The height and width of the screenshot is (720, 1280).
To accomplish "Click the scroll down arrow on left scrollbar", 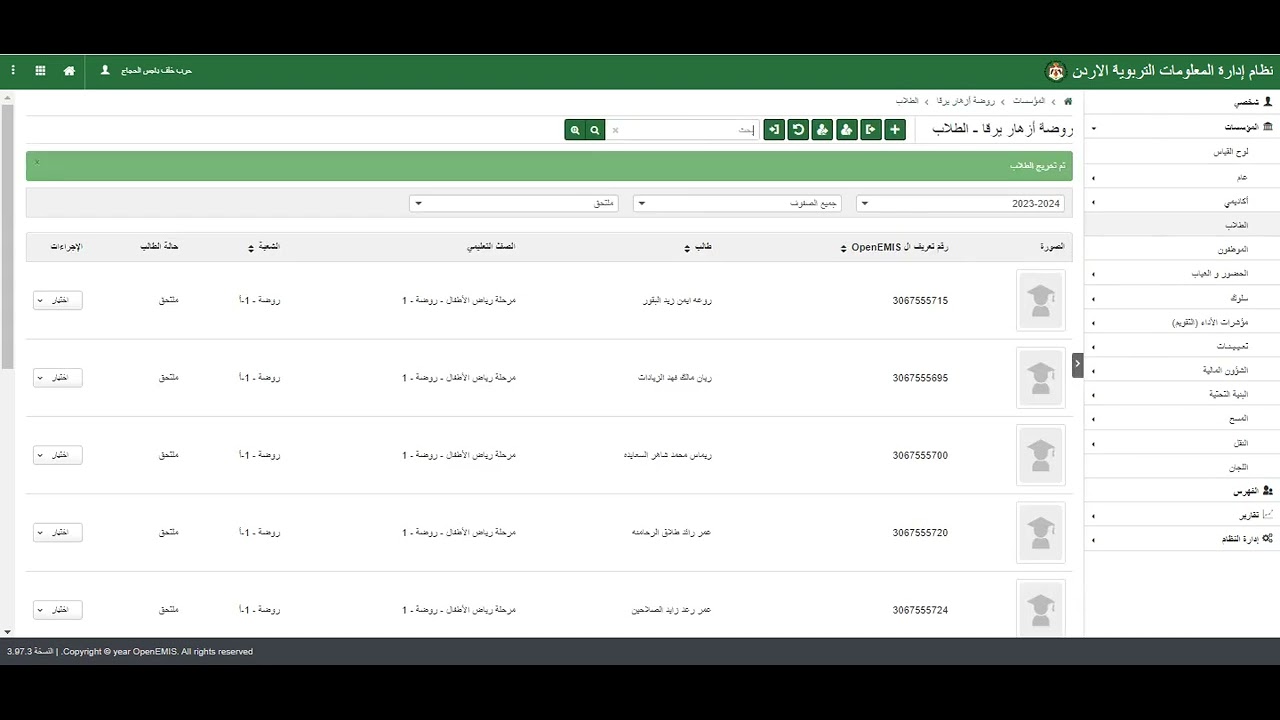I will 7,632.
